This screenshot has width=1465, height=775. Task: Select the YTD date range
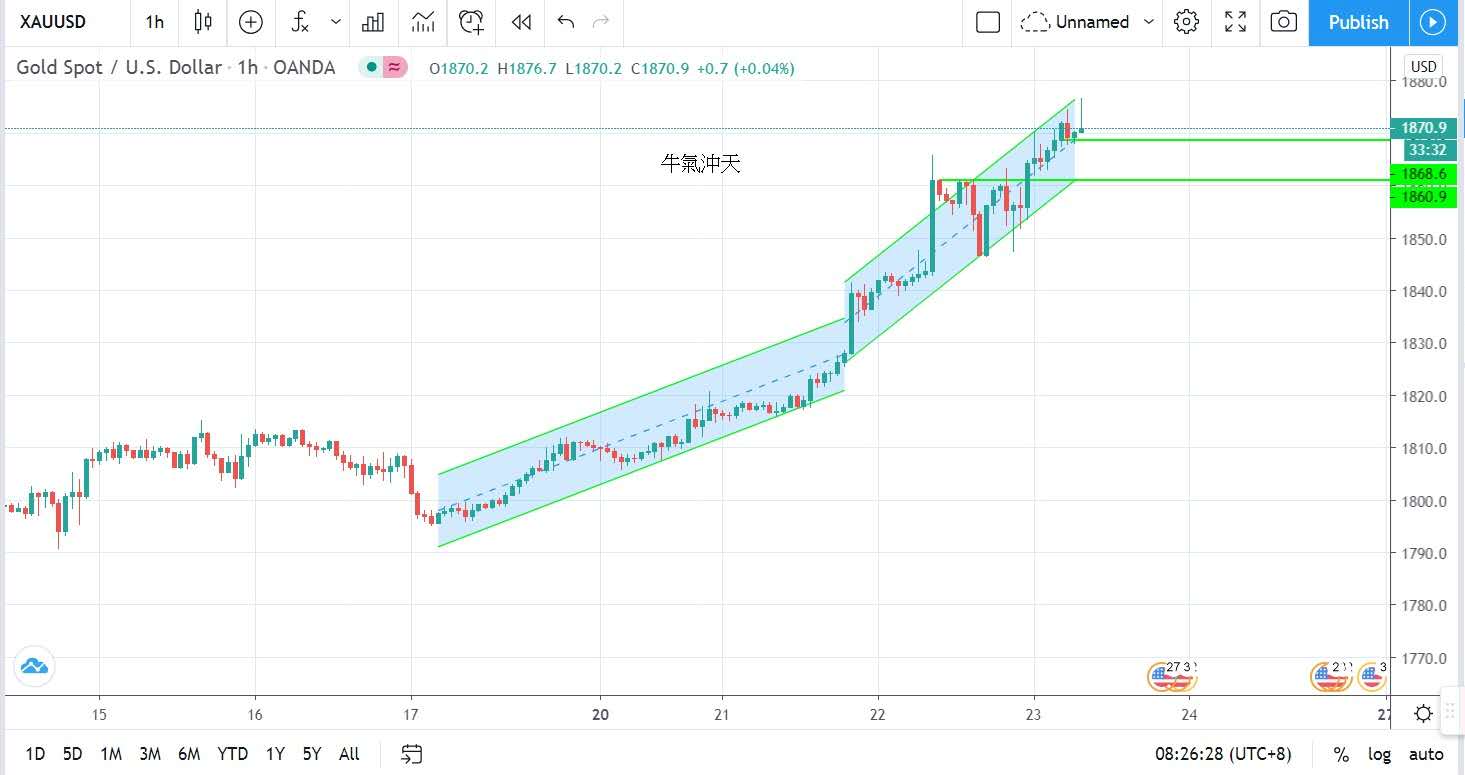point(232,754)
